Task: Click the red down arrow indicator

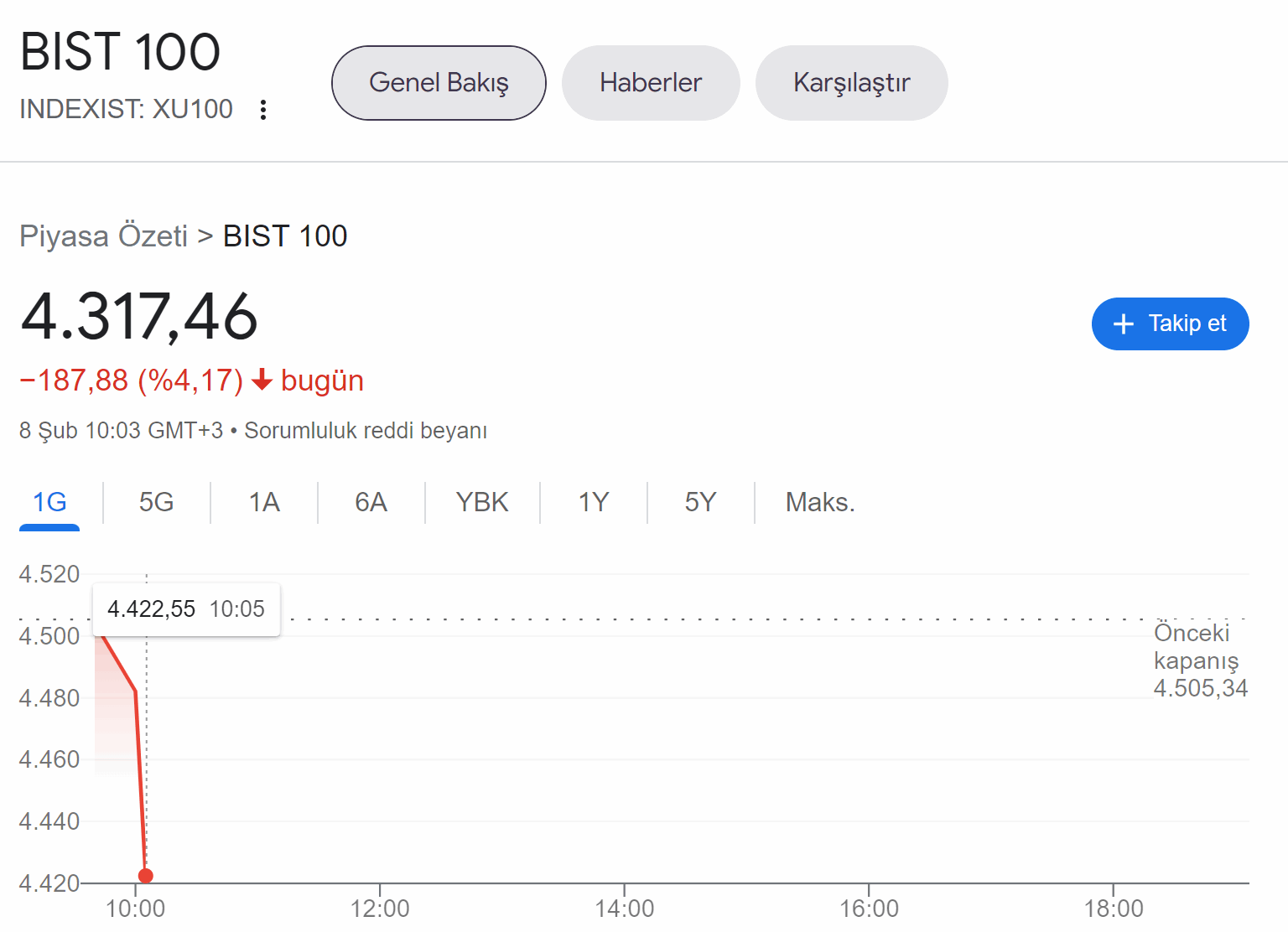Action: click(262, 380)
